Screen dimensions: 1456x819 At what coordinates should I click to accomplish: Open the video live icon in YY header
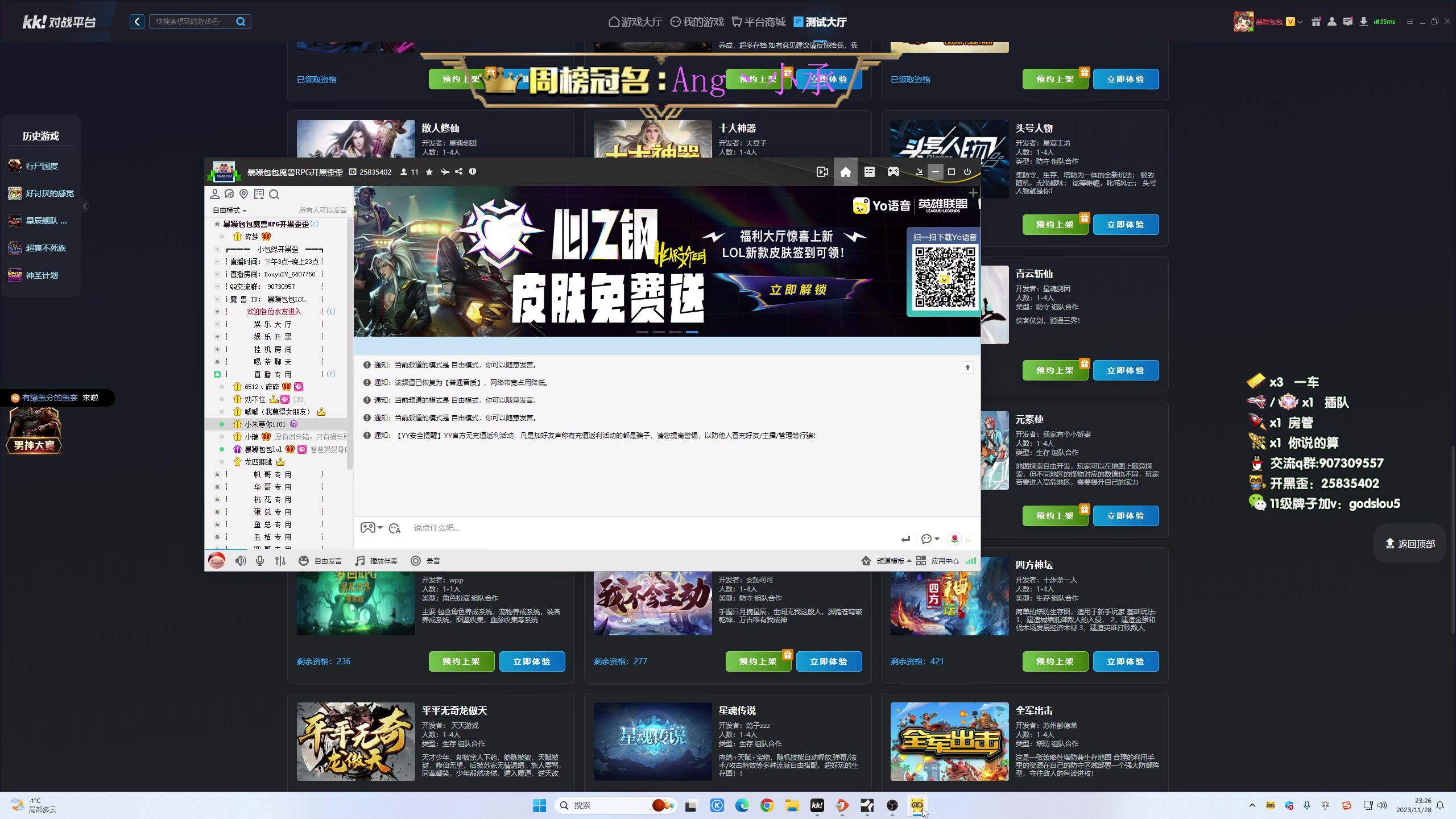coord(822,172)
